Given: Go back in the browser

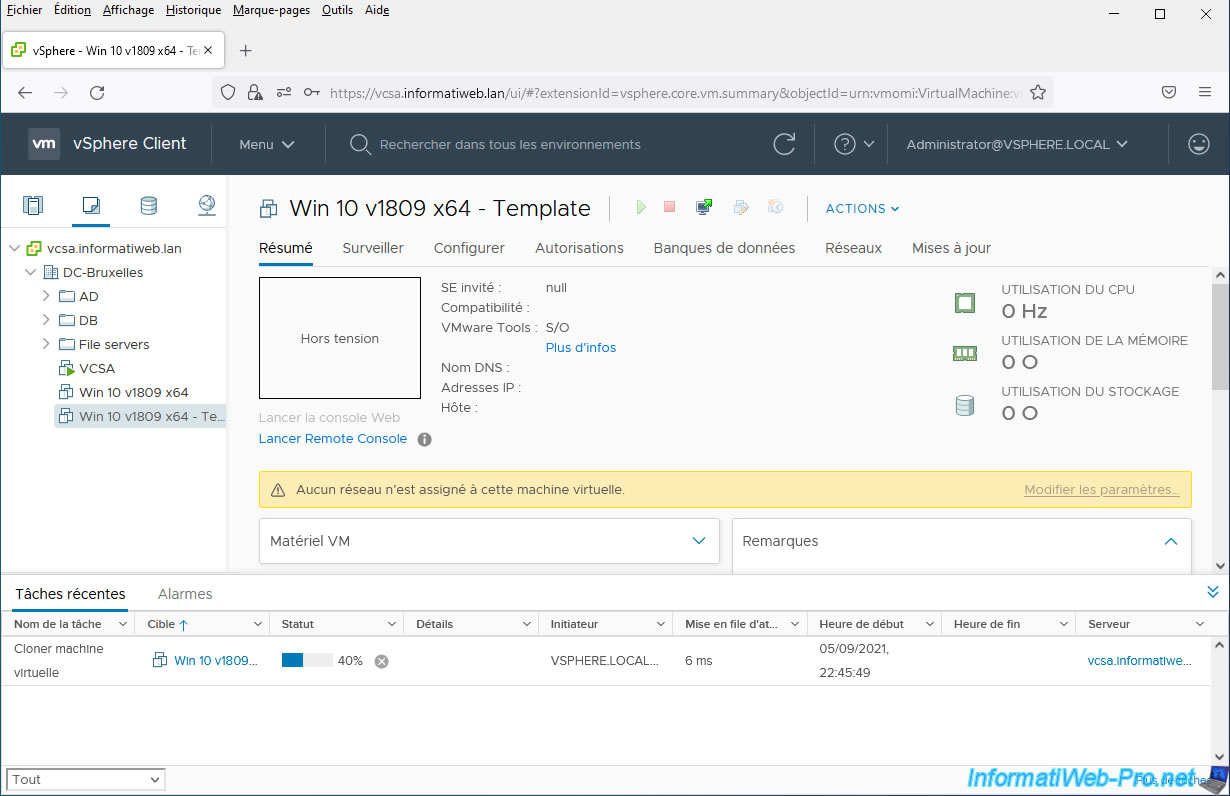Looking at the screenshot, I should click(x=25, y=92).
